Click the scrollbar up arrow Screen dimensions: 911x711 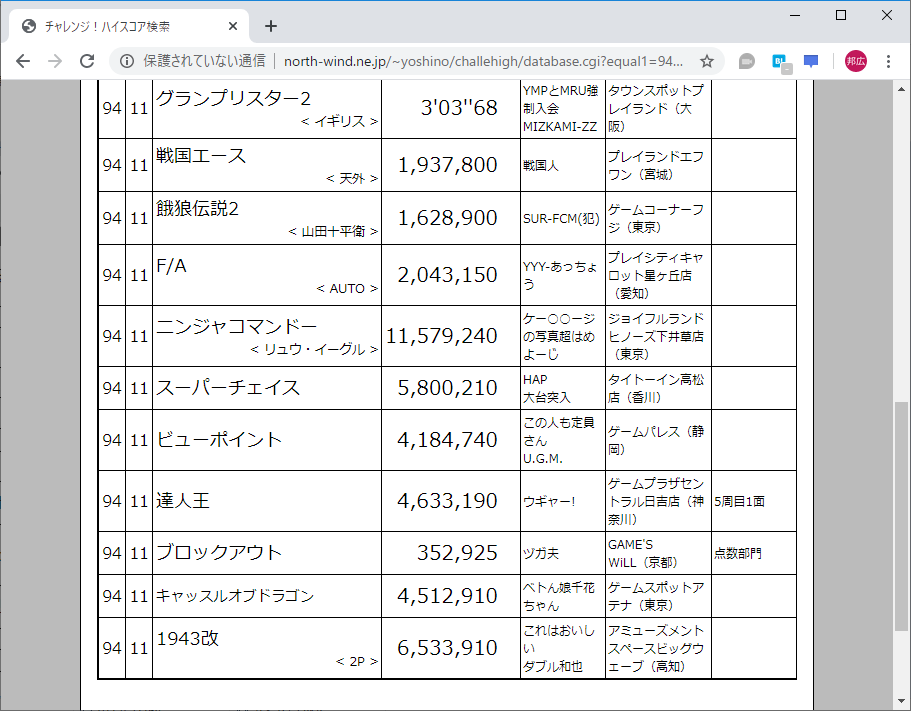(903, 87)
